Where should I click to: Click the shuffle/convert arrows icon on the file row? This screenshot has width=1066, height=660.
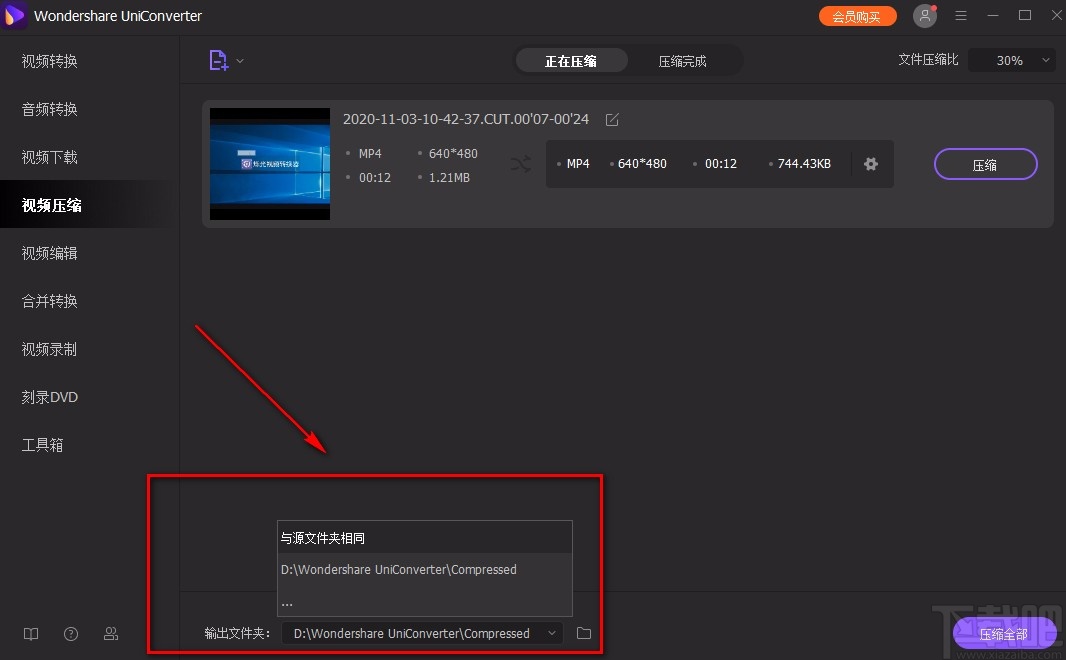pos(519,163)
